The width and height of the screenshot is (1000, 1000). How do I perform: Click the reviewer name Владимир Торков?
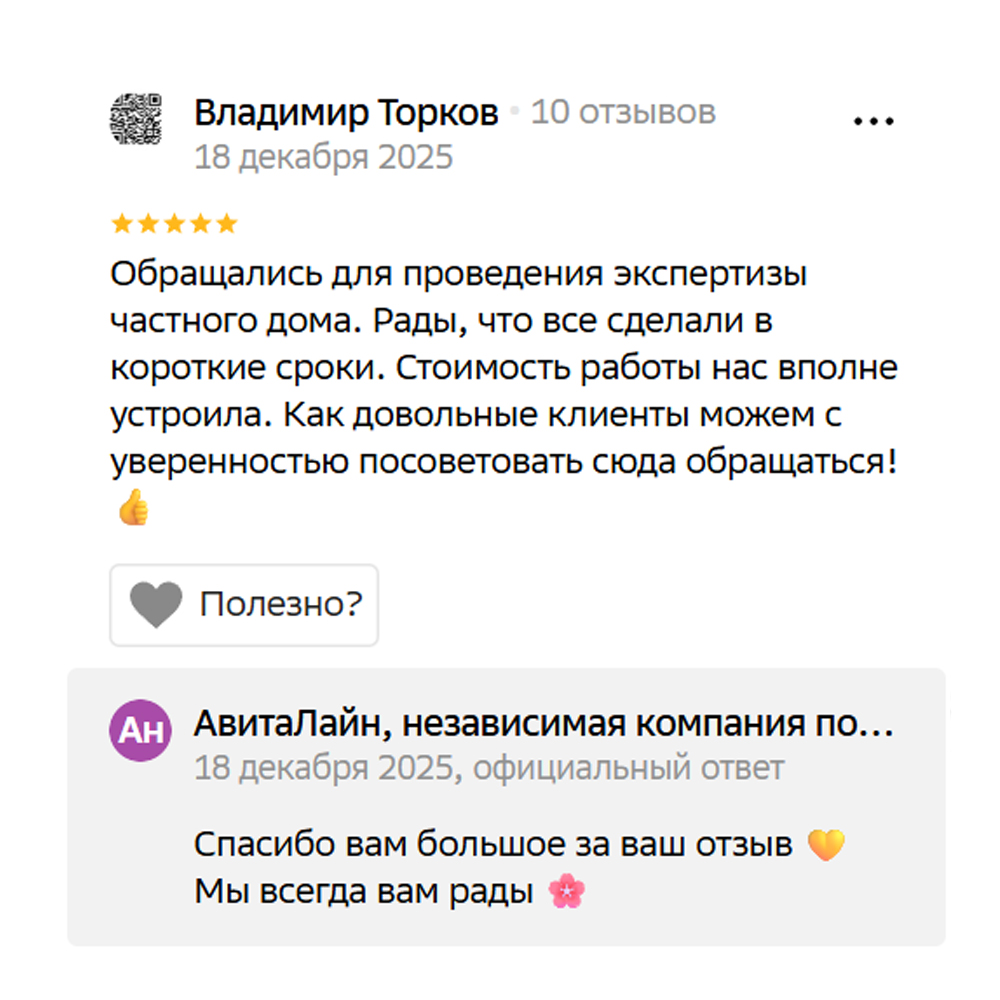(345, 114)
